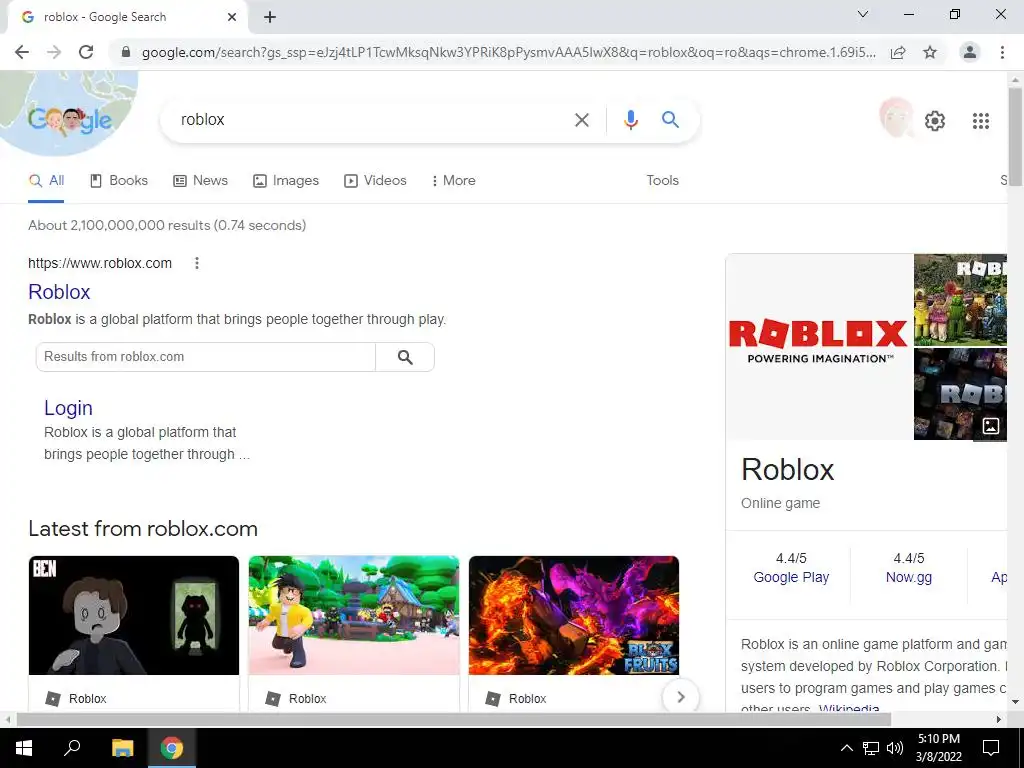Show hidden system tray icons
Image resolution: width=1024 pixels, height=768 pixels.
846,748
